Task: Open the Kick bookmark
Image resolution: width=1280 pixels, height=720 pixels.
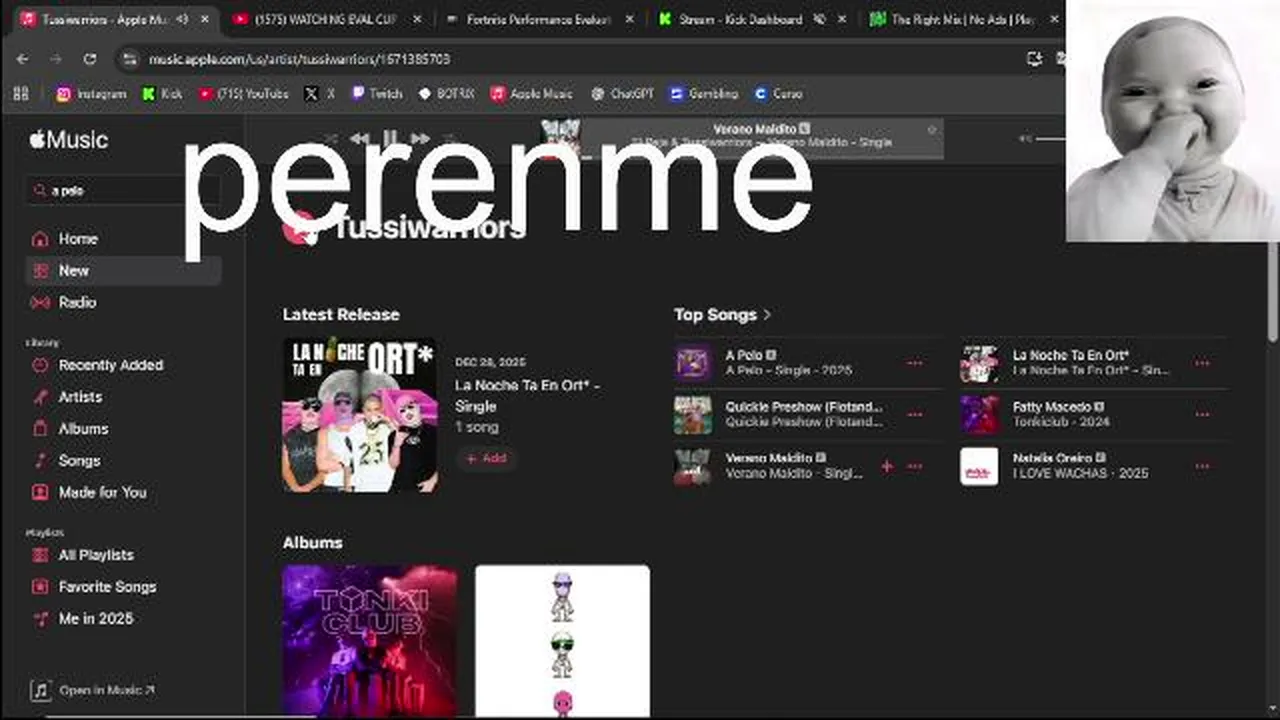Action: pos(162,93)
